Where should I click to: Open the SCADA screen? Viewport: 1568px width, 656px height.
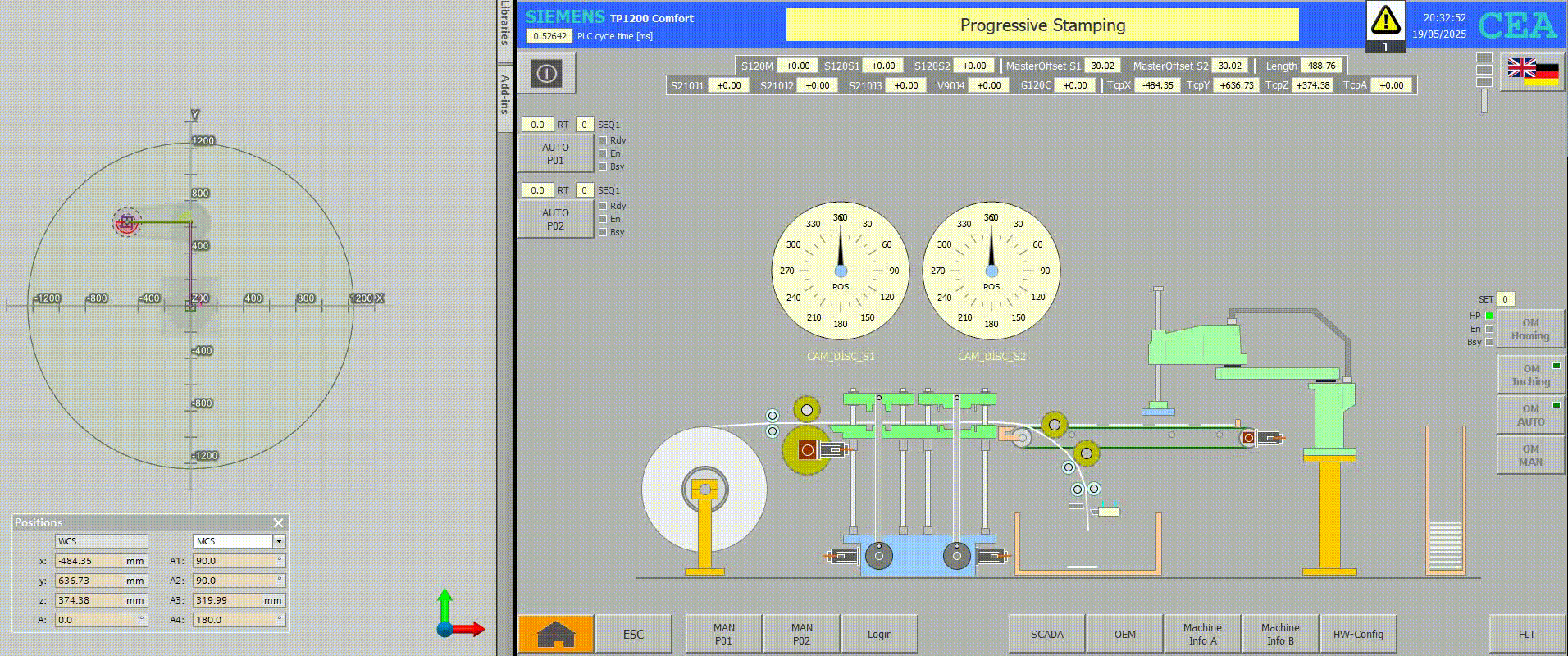tap(1046, 634)
